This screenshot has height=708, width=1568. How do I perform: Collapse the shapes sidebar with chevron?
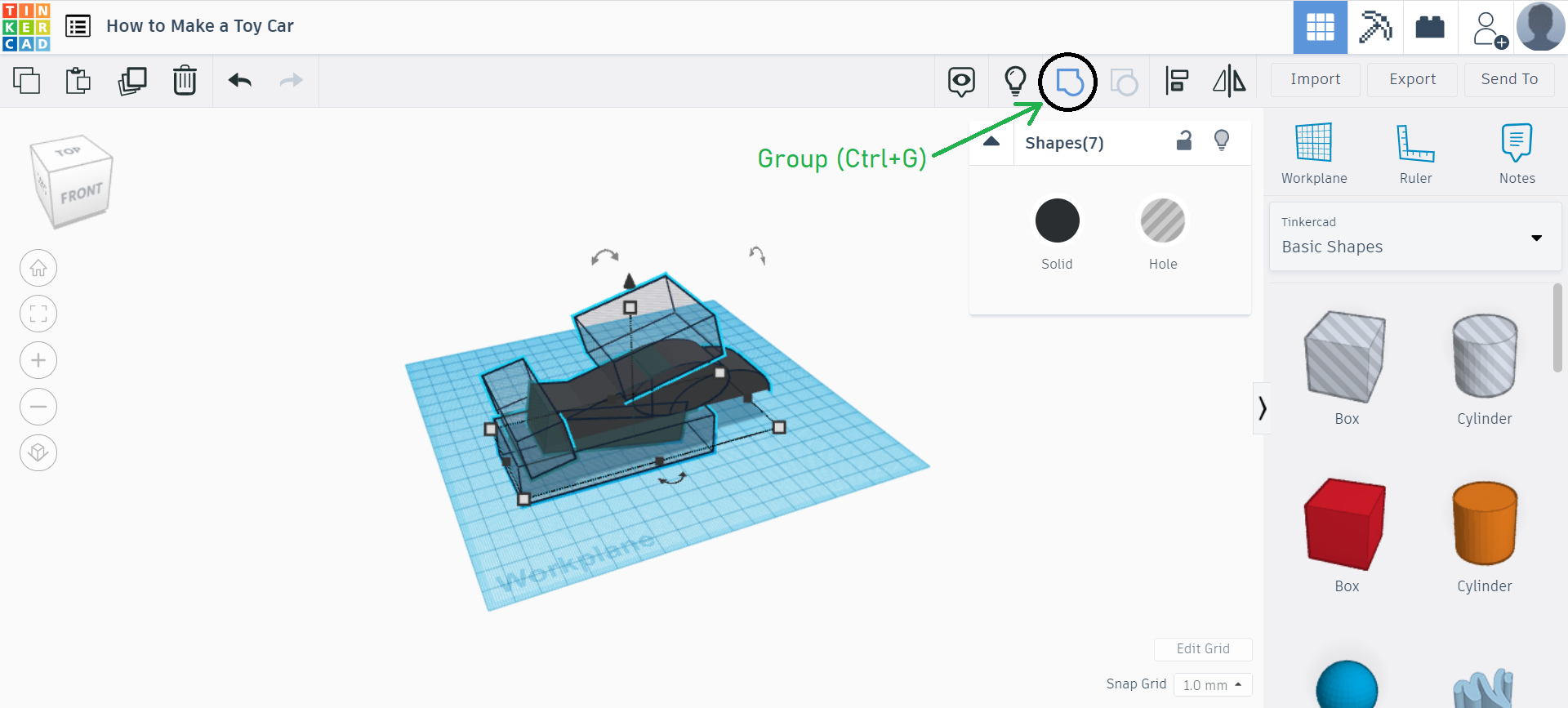1262,407
